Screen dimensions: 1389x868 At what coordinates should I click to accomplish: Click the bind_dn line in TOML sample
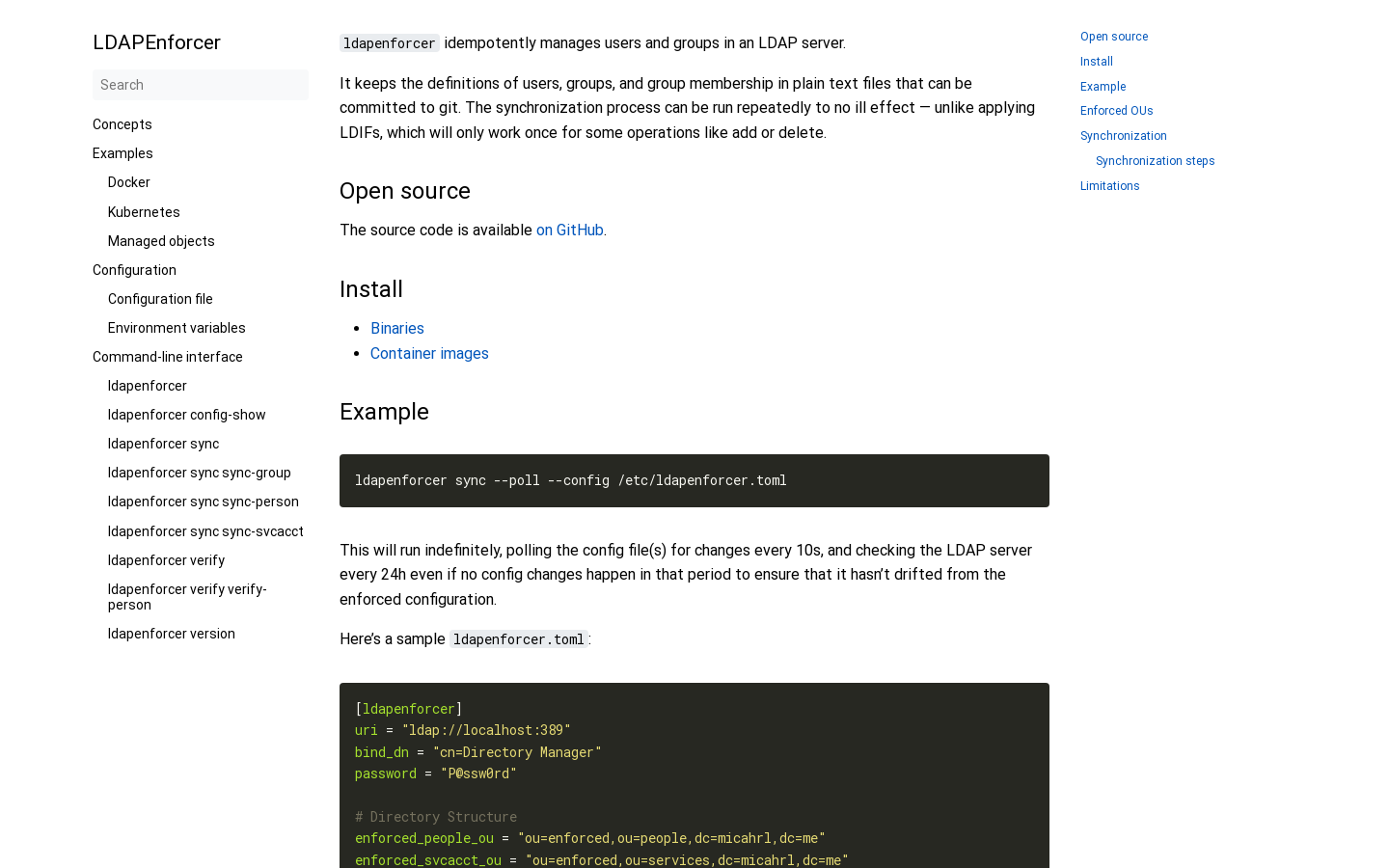(478, 752)
